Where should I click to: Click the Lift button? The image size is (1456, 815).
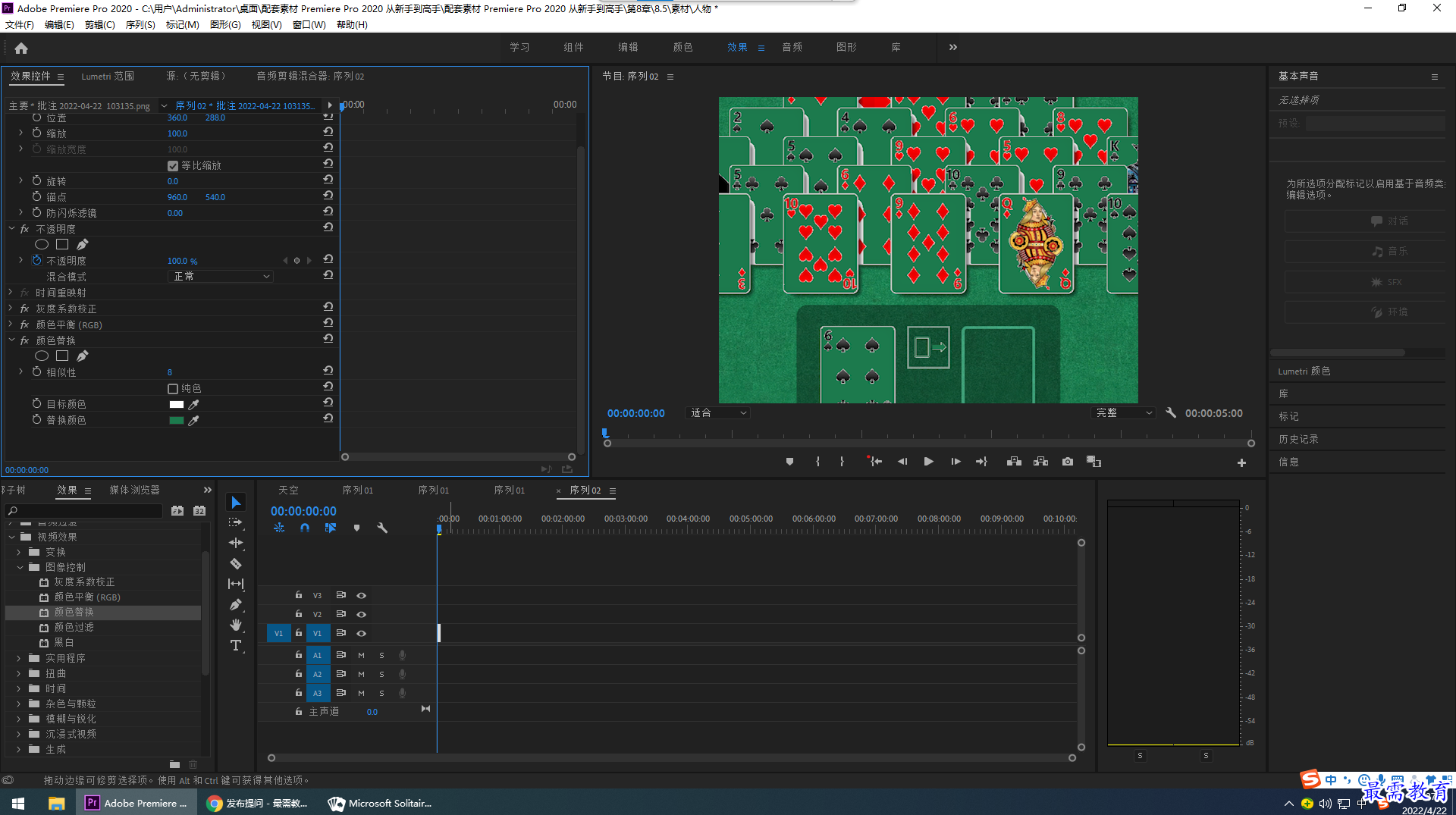(x=1014, y=462)
